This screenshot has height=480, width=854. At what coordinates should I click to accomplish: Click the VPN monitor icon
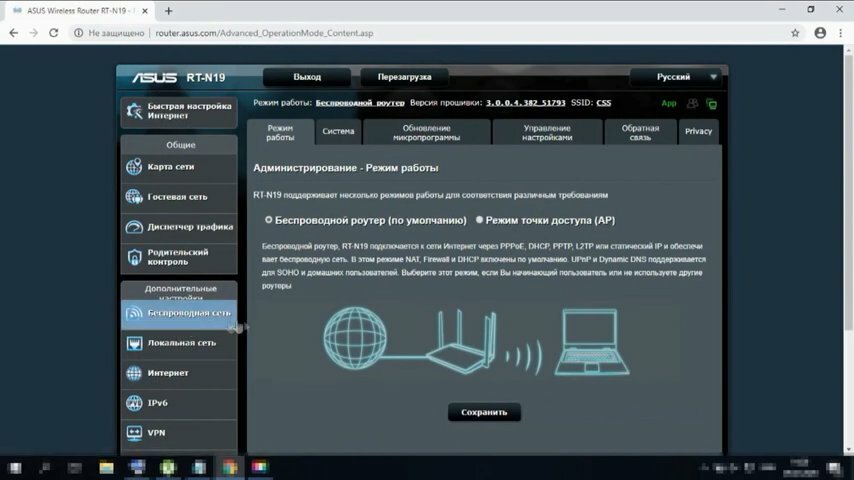134,433
